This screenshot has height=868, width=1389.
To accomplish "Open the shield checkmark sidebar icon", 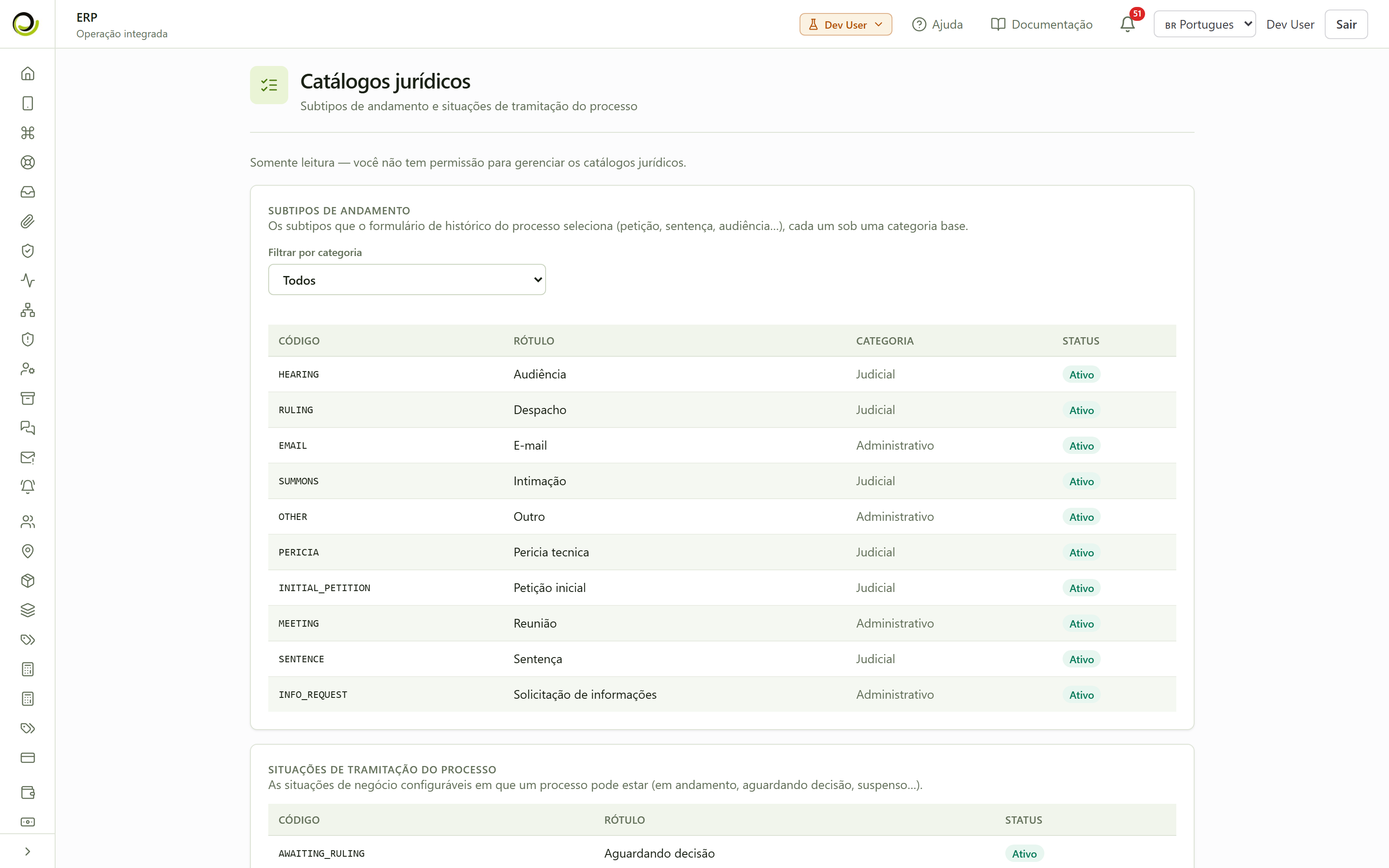I will coord(27,251).
